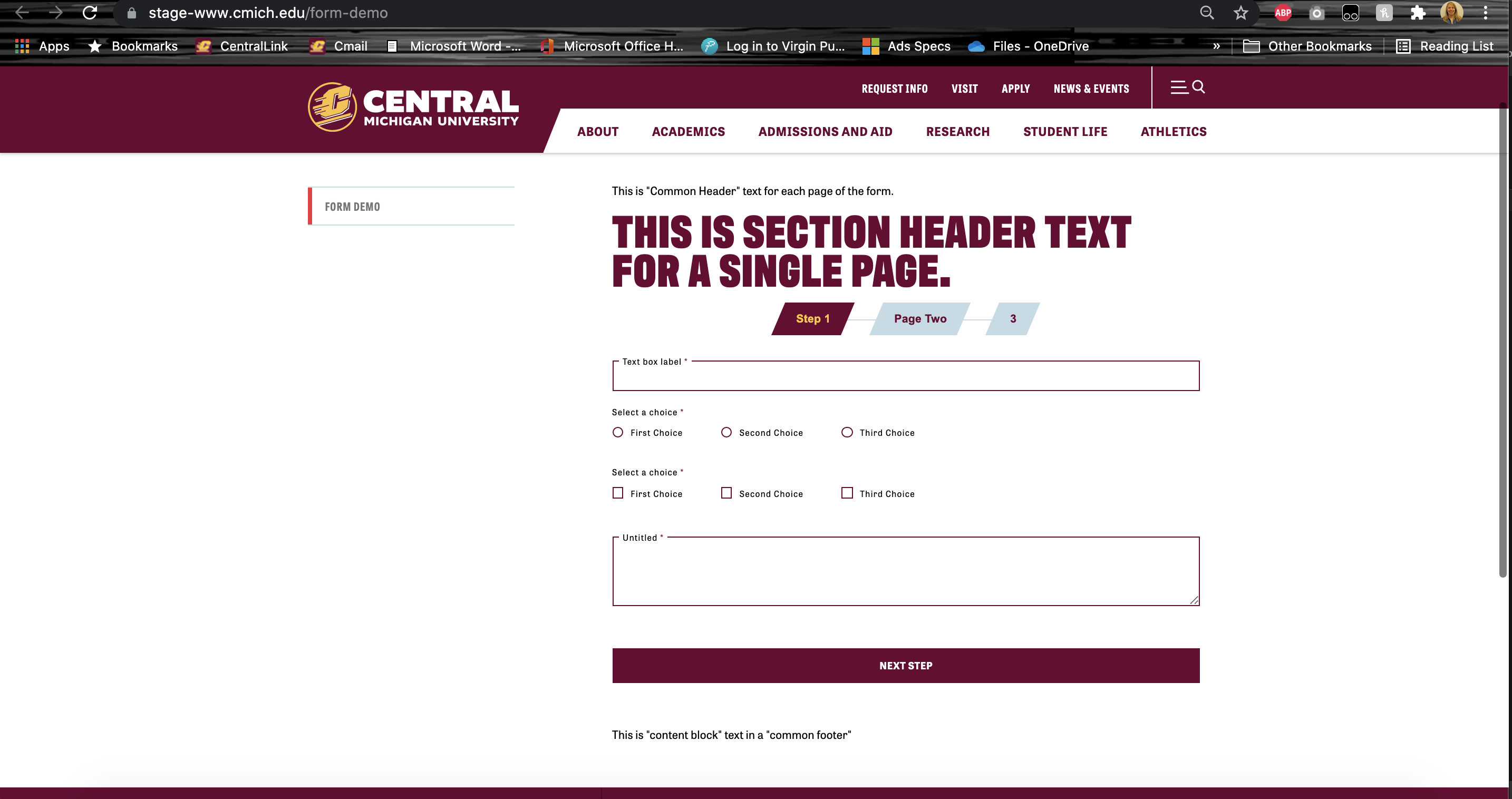Check the First Choice checkbox

[617, 493]
